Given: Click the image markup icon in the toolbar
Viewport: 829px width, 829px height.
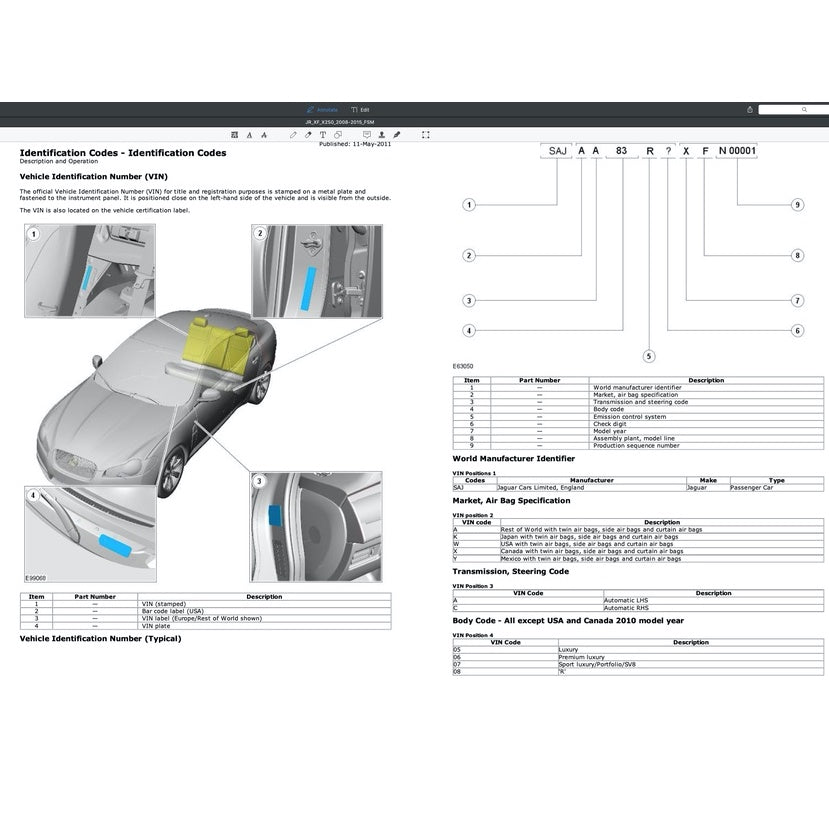Looking at the screenshot, I should 233,135.
